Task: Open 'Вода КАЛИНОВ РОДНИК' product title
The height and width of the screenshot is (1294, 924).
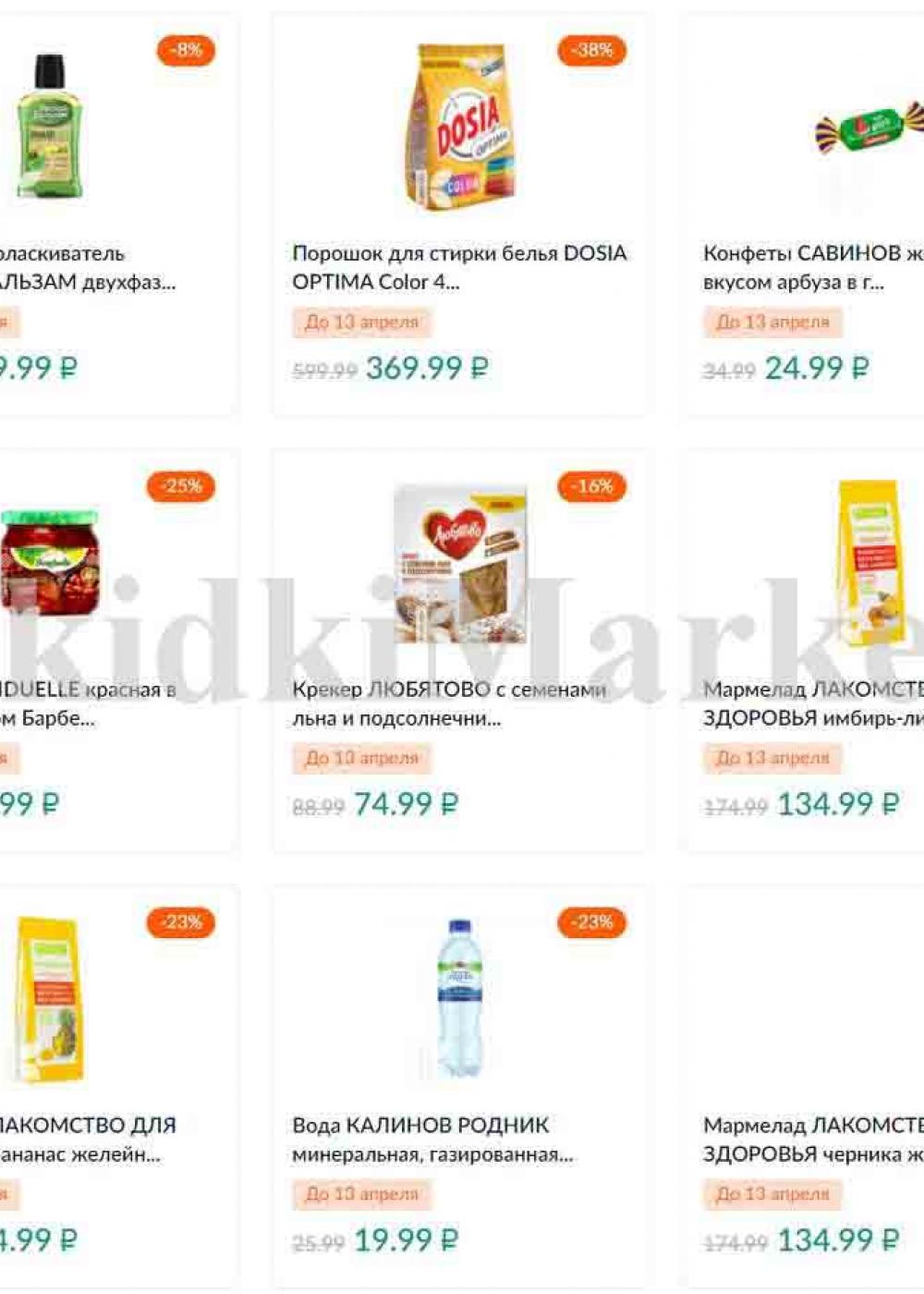Action: coord(432,1140)
